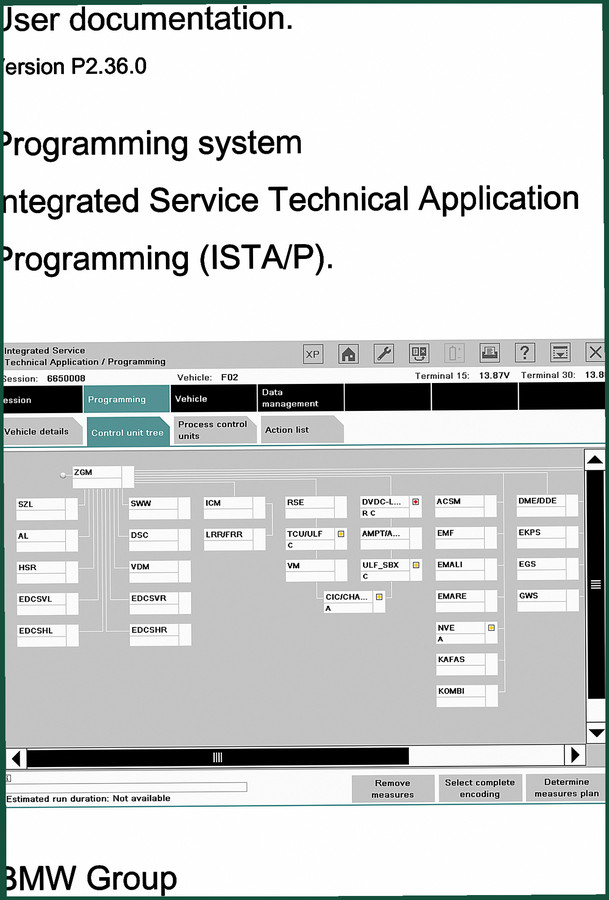The image size is (609, 900).
Task: Click Determine measures plan button
Action: tap(567, 788)
